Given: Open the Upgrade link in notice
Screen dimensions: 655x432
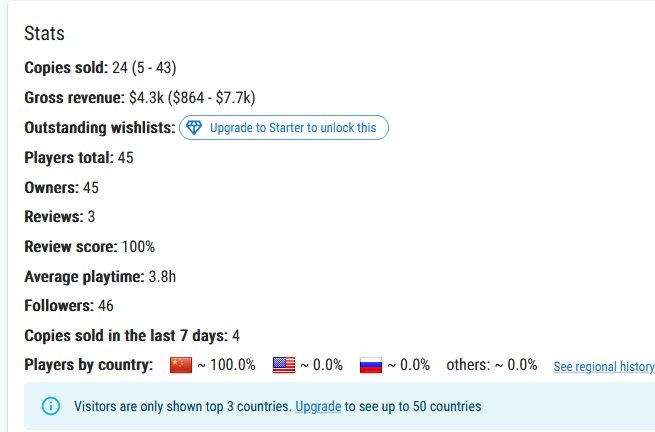Looking at the screenshot, I should pyautogui.click(x=318, y=407).
